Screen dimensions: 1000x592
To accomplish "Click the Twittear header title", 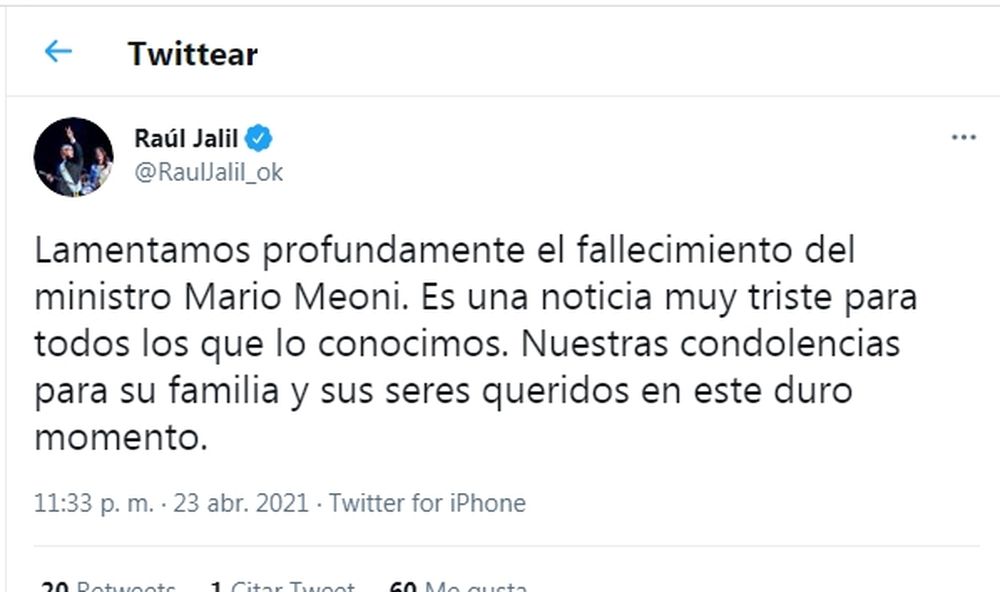I will tap(193, 54).
